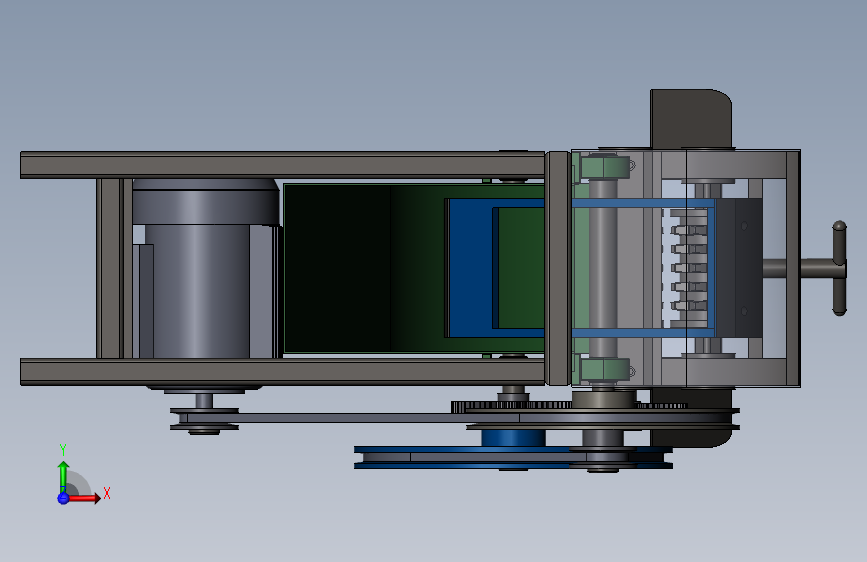The width and height of the screenshot is (867, 562).
Task: Select the toothed cutter roller inside the housing
Action: click(689, 268)
